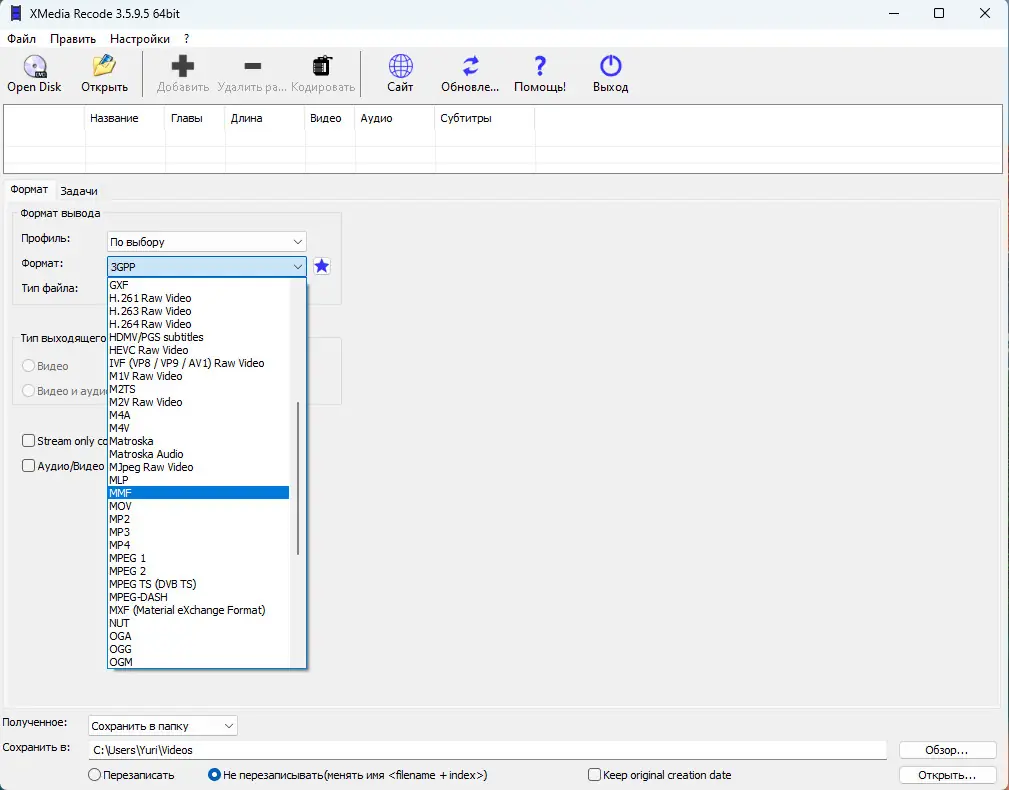Select M2TS format
Viewport: 1009px width, 790px height.
tap(199, 389)
